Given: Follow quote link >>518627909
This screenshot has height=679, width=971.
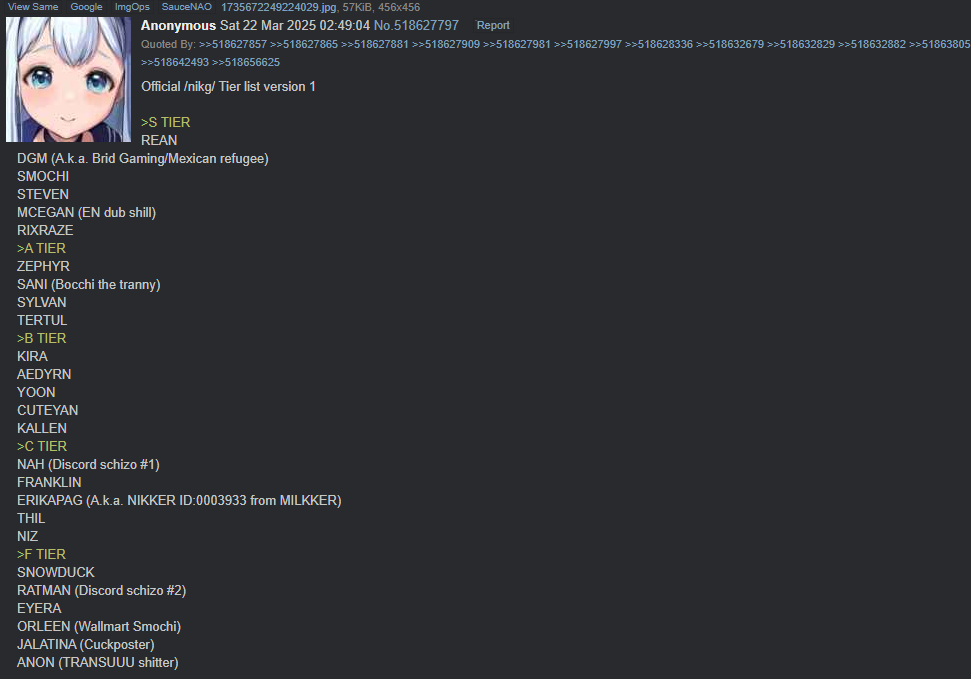Looking at the screenshot, I should coord(446,45).
